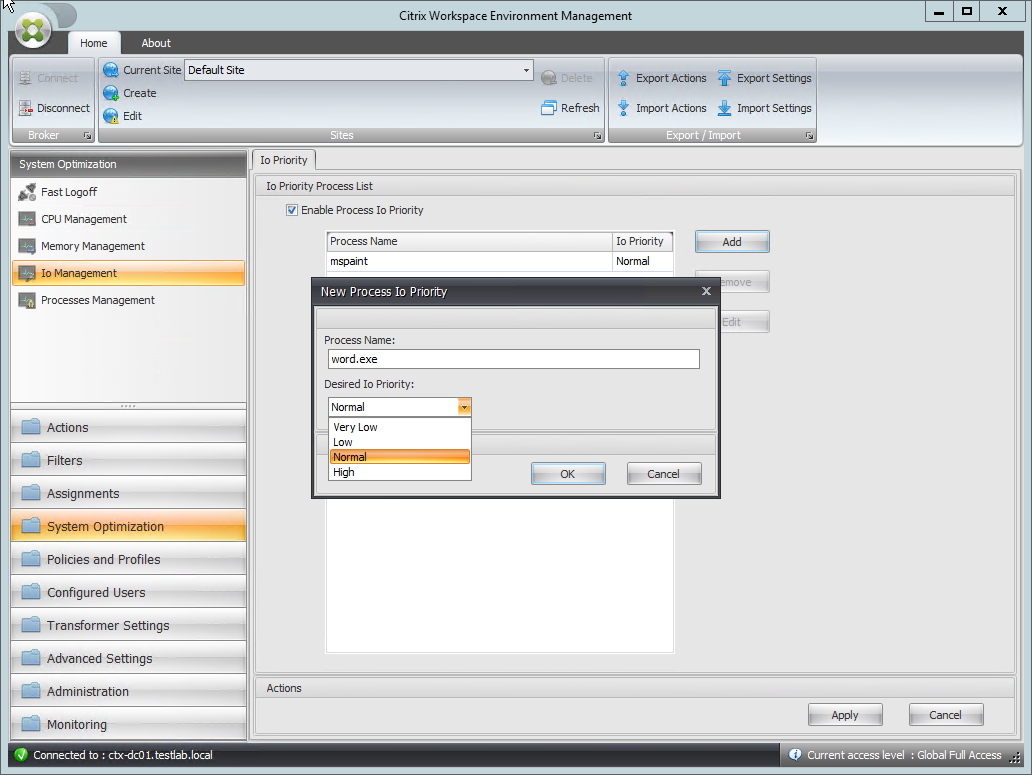Click the Fast Logoff label
The width and height of the screenshot is (1032, 775).
click(68, 192)
